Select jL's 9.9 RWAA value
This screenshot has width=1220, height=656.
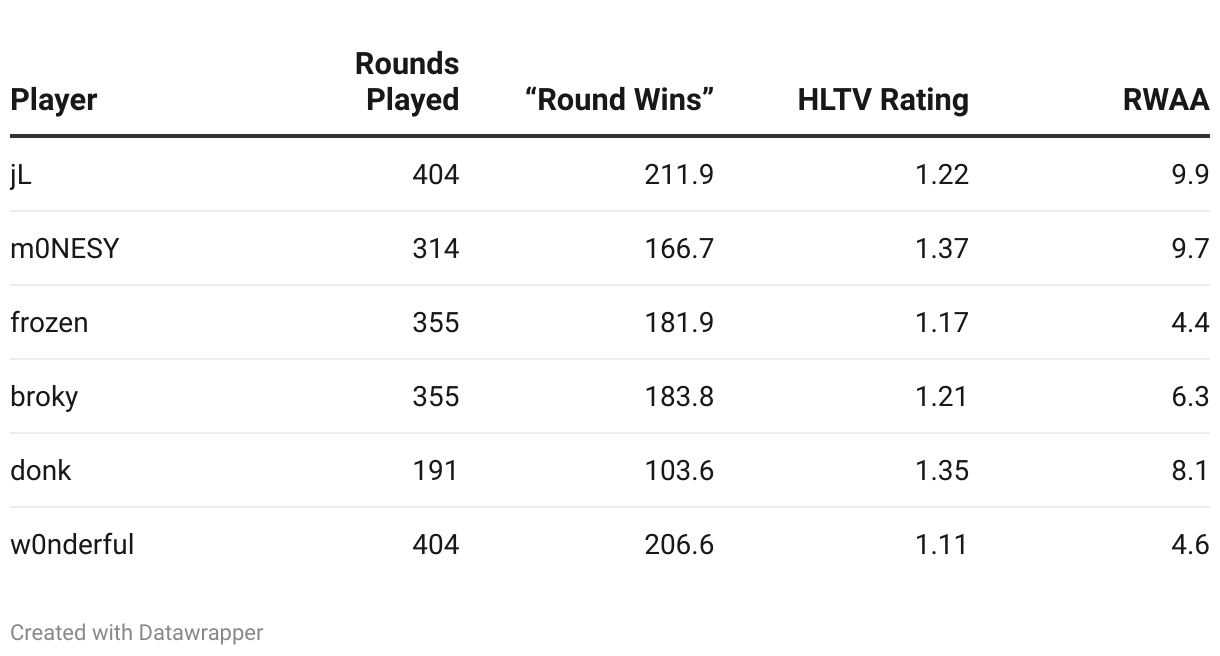pyautogui.click(x=1190, y=175)
